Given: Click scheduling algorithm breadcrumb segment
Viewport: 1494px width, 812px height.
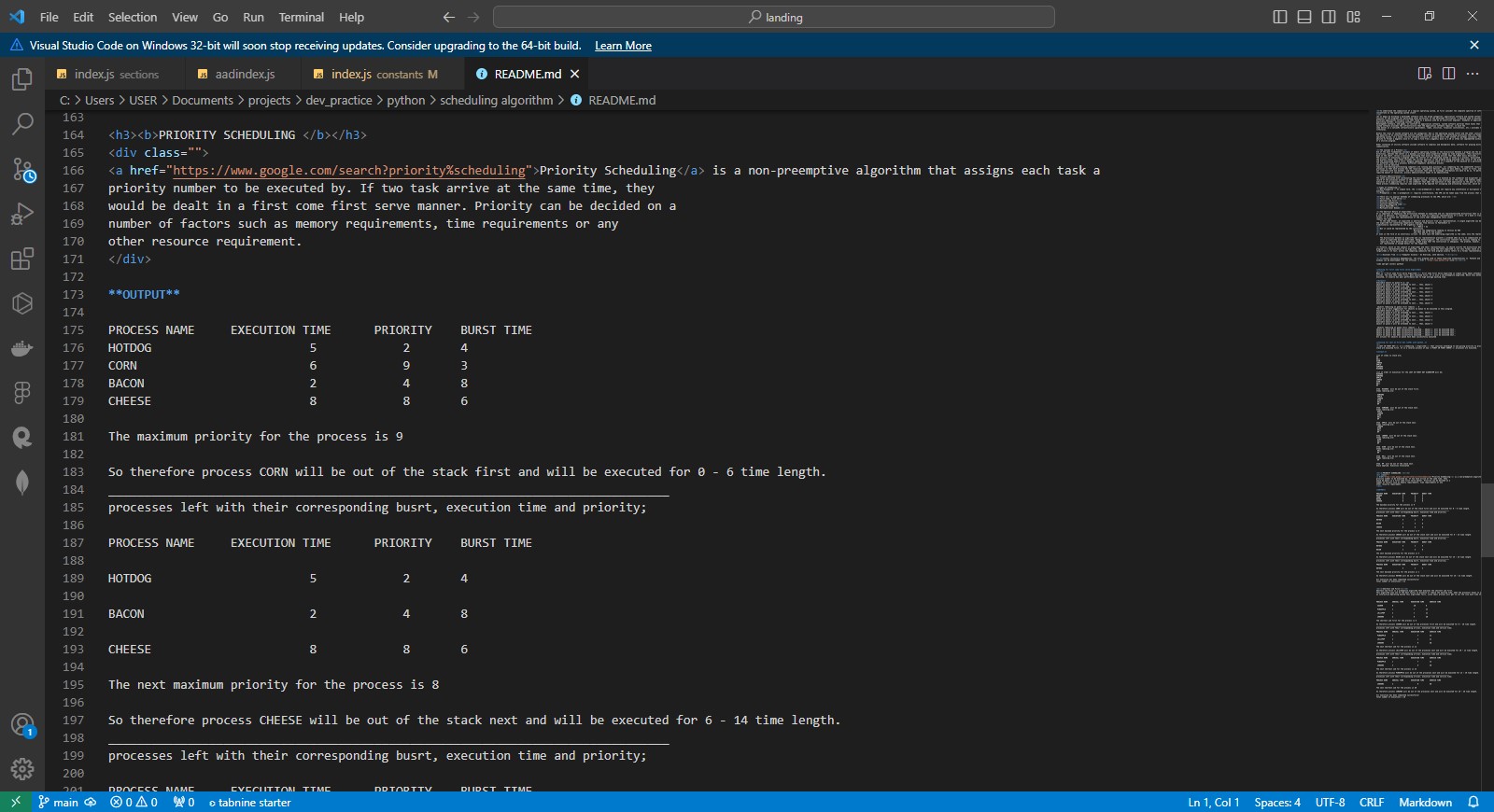Looking at the screenshot, I should 497,100.
